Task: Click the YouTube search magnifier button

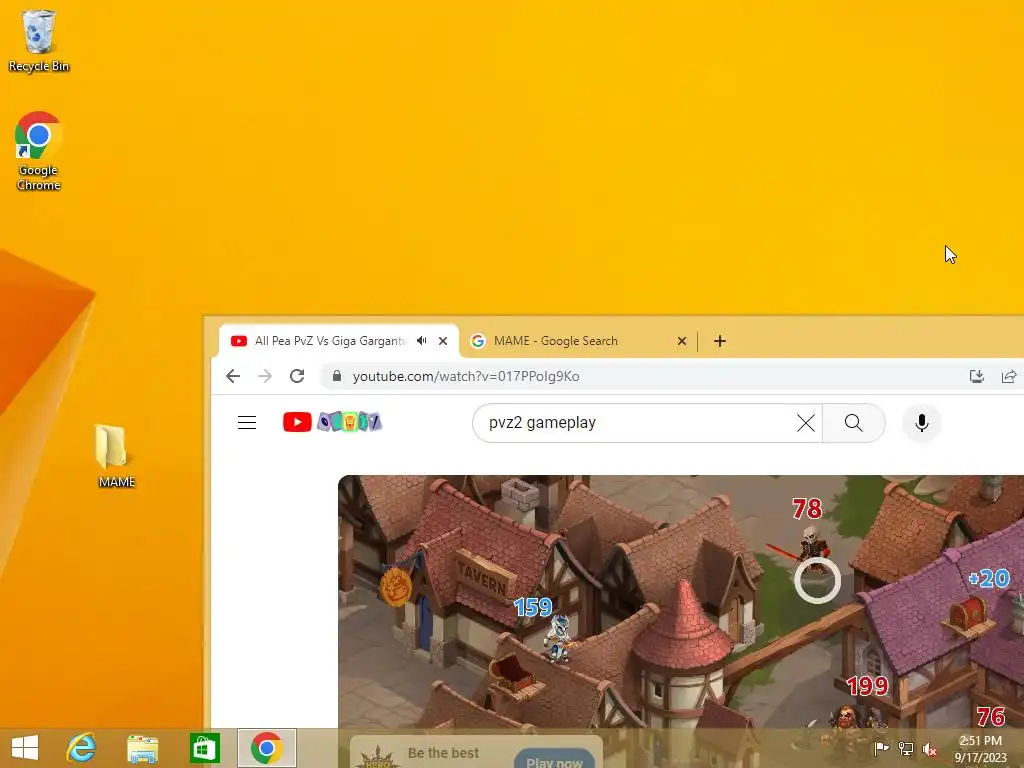Action: [x=854, y=423]
